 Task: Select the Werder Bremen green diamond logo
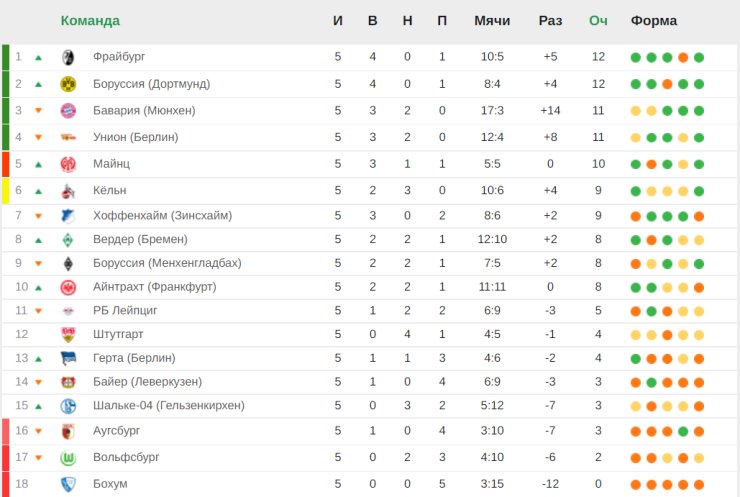[x=68, y=240]
